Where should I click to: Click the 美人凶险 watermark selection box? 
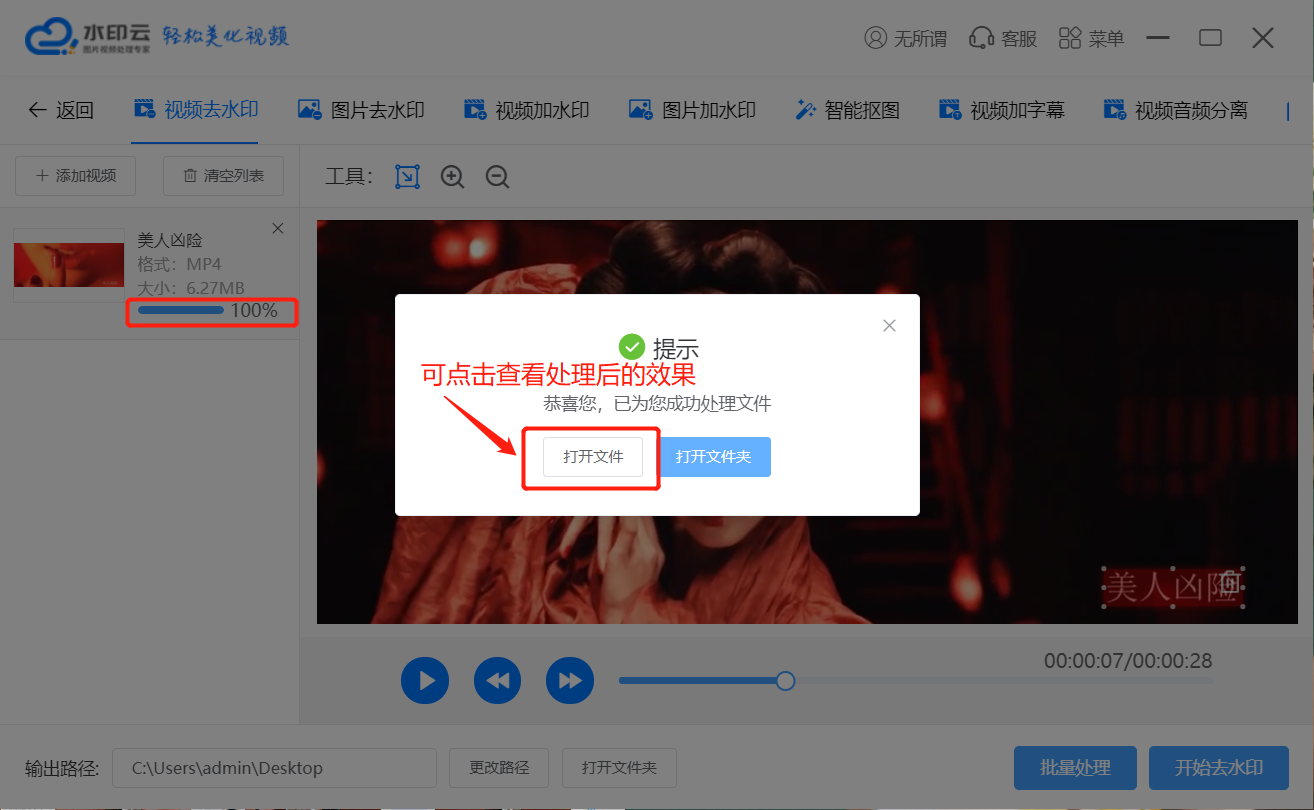click(1173, 587)
